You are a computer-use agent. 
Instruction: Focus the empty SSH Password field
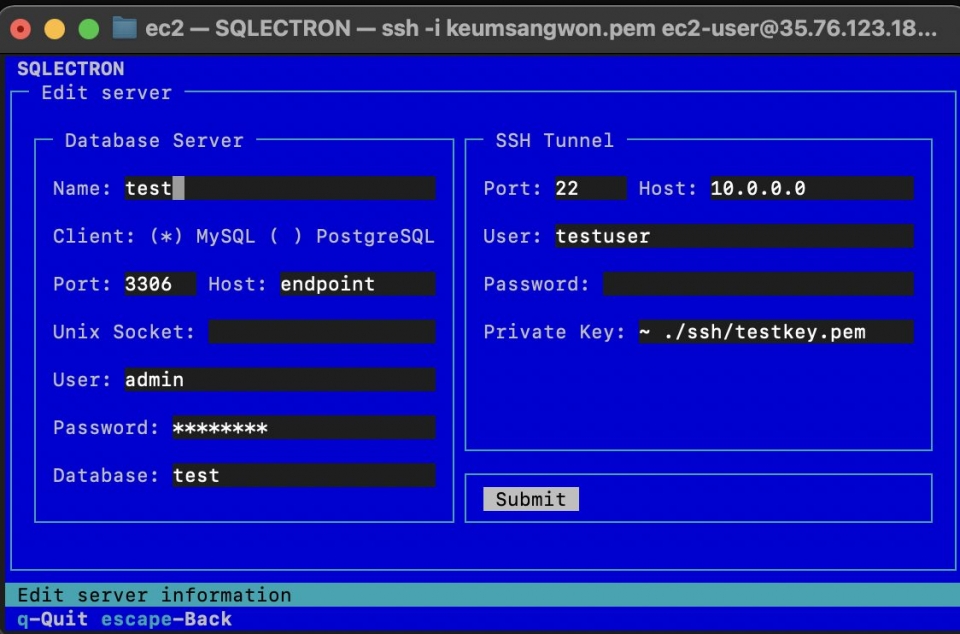click(x=758, y=284)
